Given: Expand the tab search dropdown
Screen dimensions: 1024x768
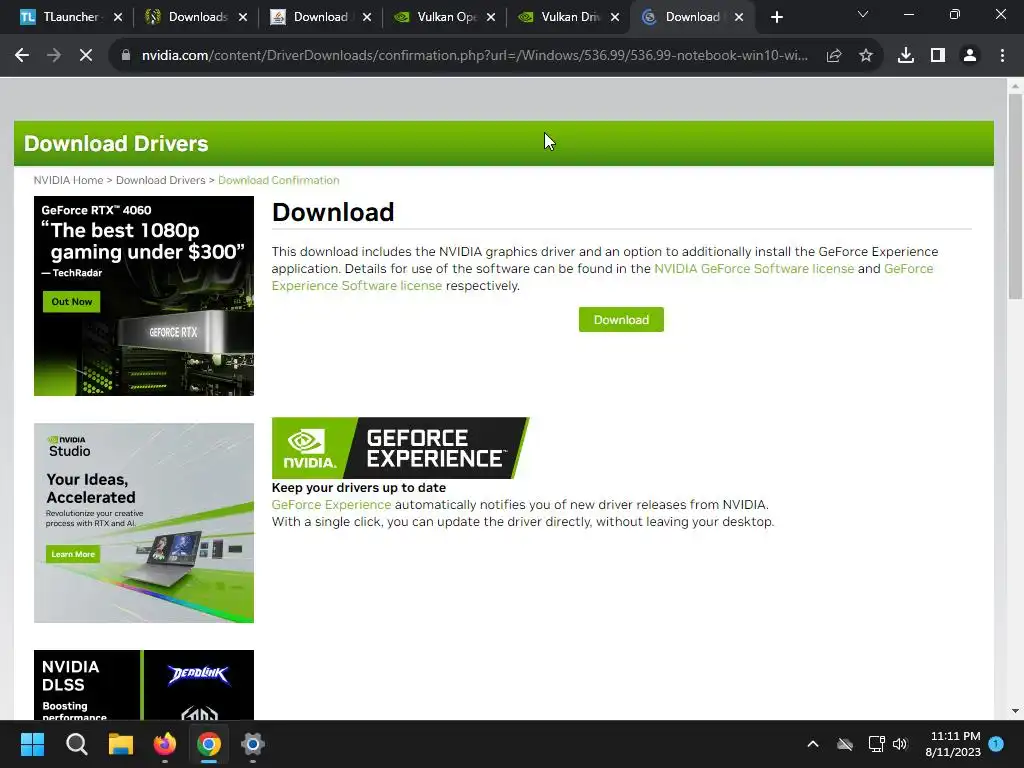Looking at the screenshot, I should 863,14.
